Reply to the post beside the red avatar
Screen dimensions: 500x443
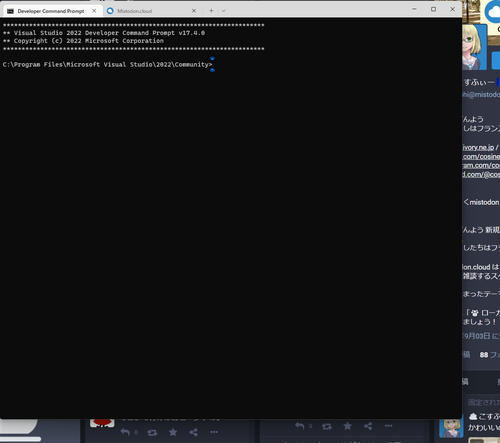[x=125, y=432]
